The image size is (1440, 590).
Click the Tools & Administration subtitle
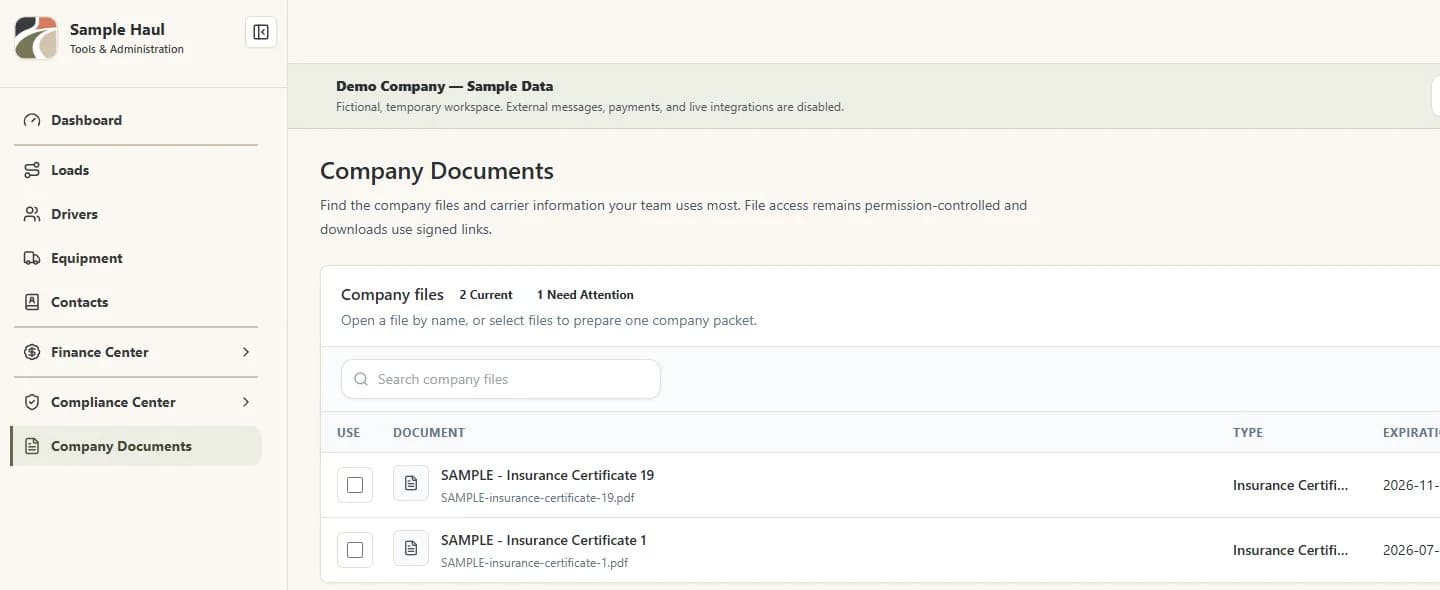pyautogui.click(x=127, y=49)
